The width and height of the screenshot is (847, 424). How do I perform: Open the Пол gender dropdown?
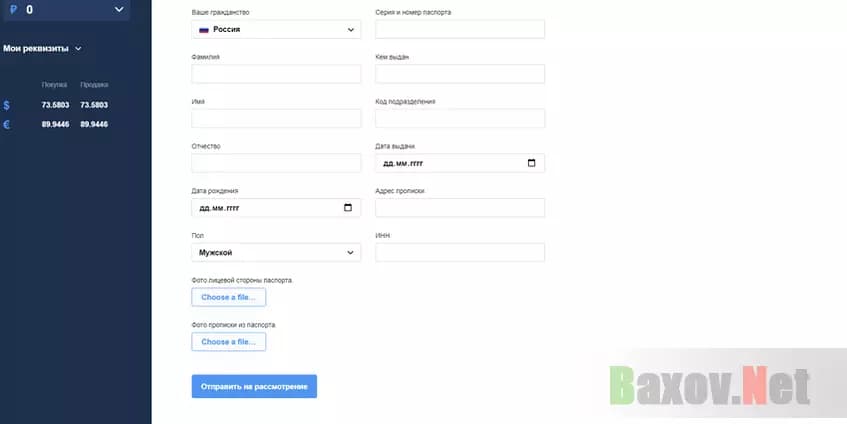tap(276, 253)
